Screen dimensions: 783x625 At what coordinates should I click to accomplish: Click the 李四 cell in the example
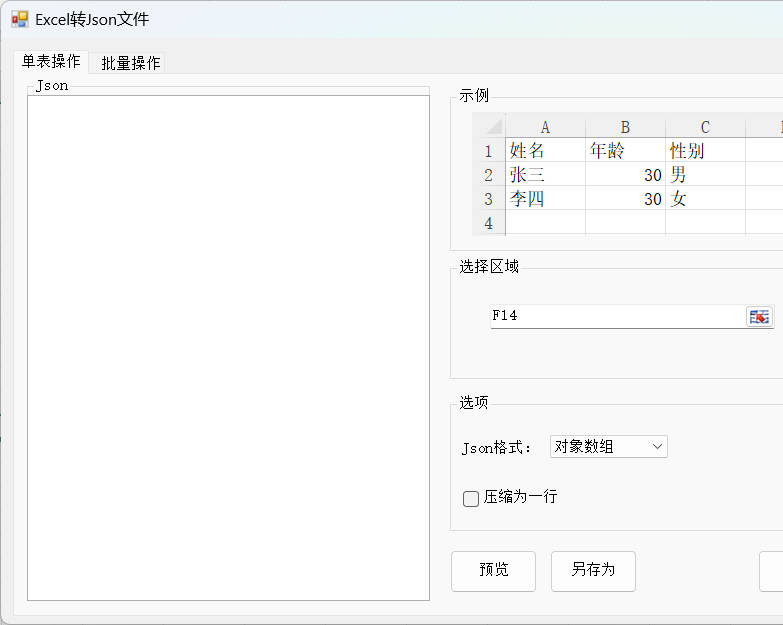click(545, 199)
